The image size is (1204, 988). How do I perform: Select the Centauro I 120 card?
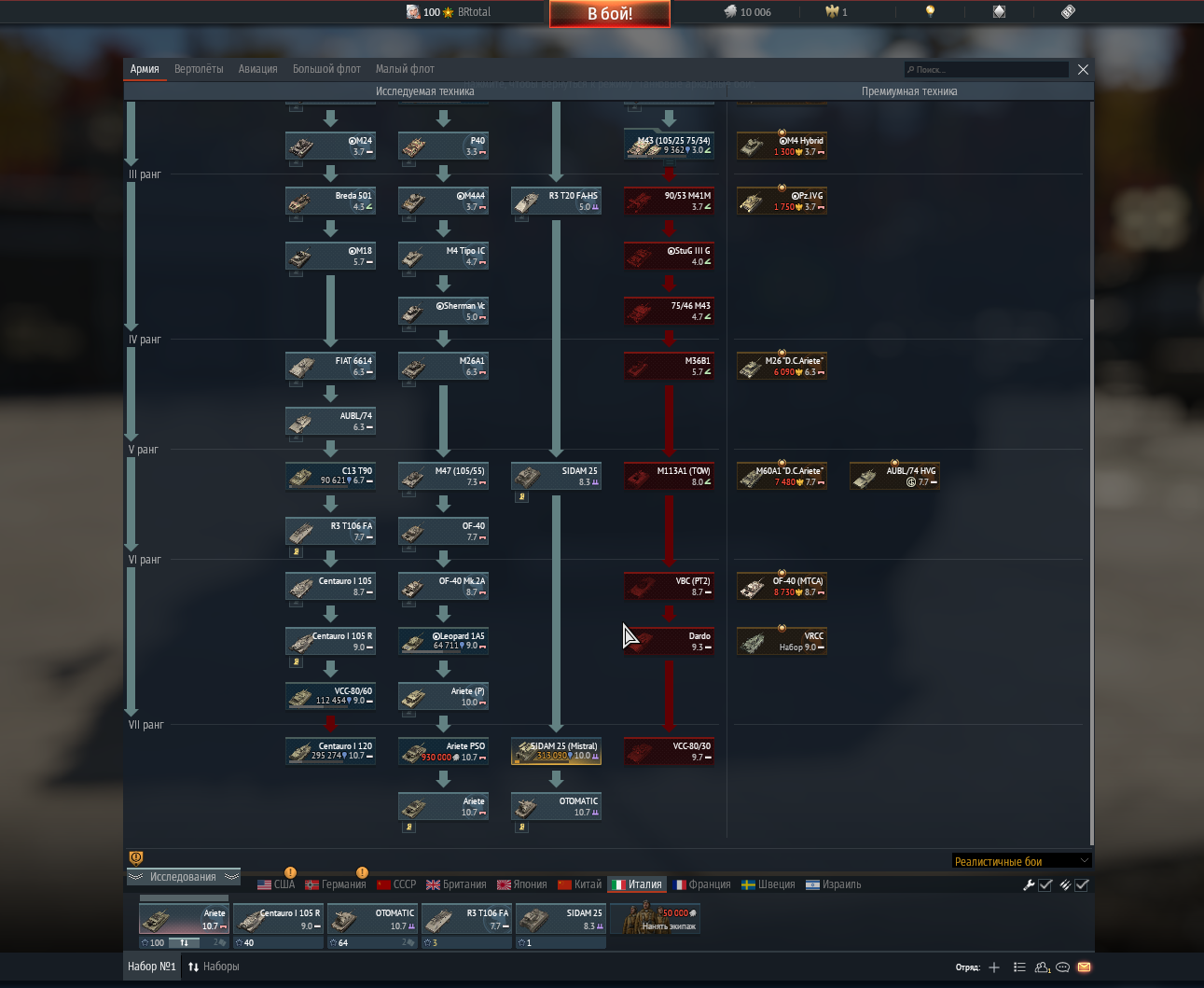[x=330, y=751]
